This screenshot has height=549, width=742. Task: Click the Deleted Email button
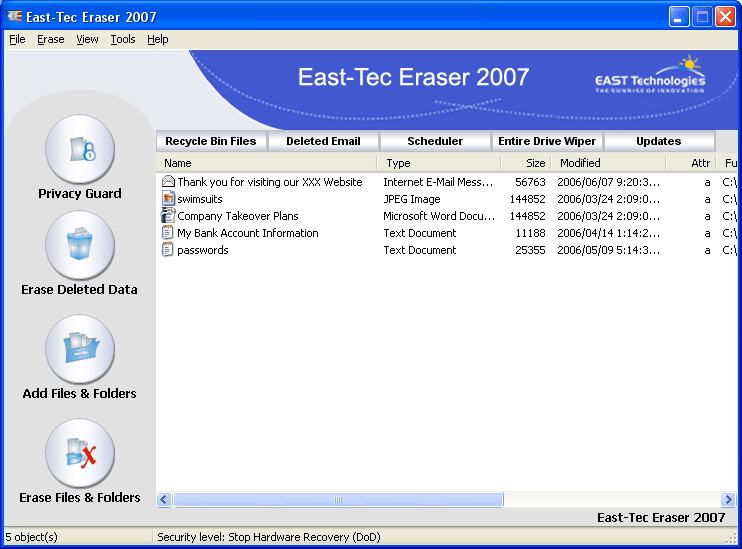[323, 141]
